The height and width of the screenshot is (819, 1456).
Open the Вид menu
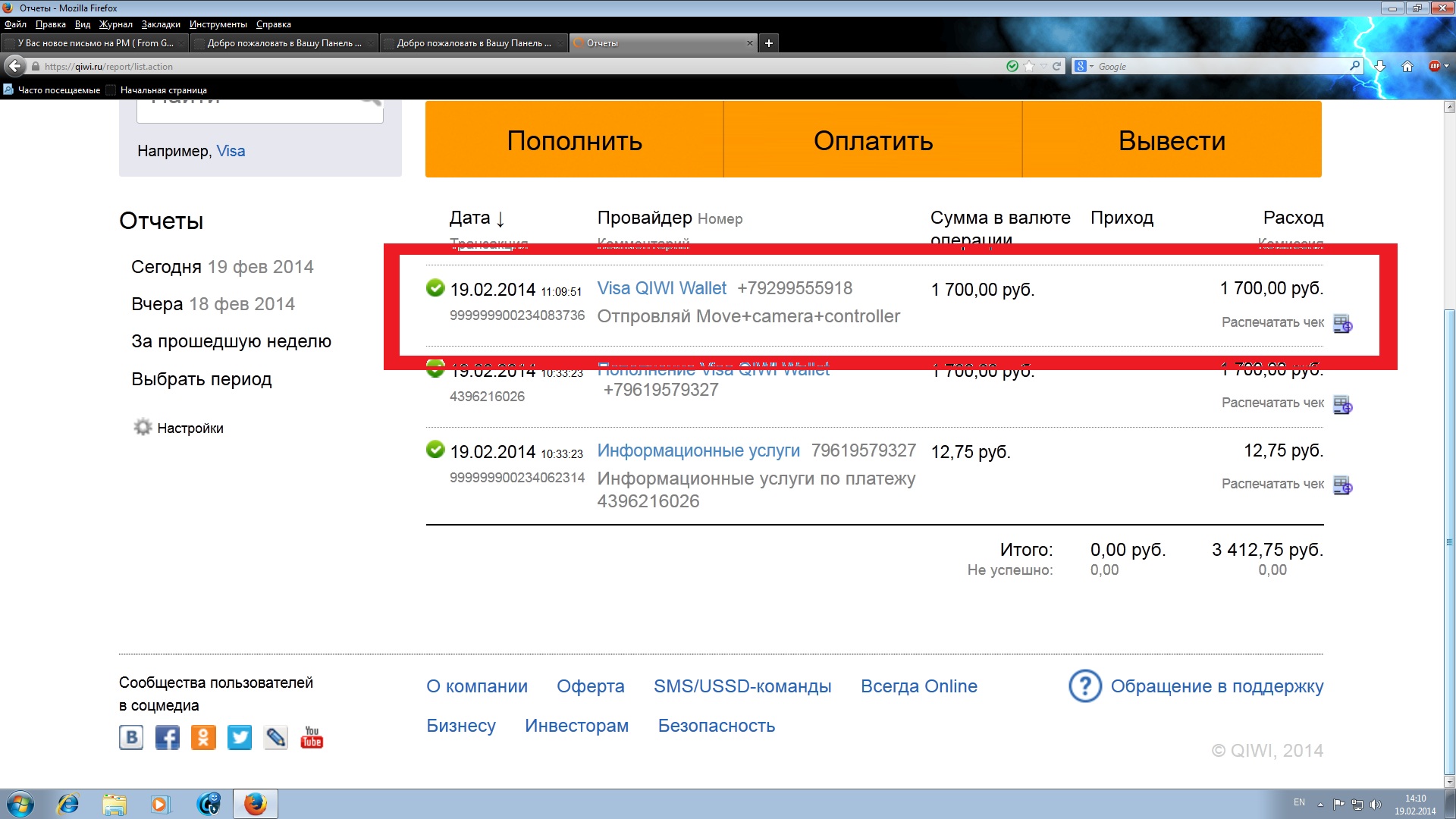(83, 24)
